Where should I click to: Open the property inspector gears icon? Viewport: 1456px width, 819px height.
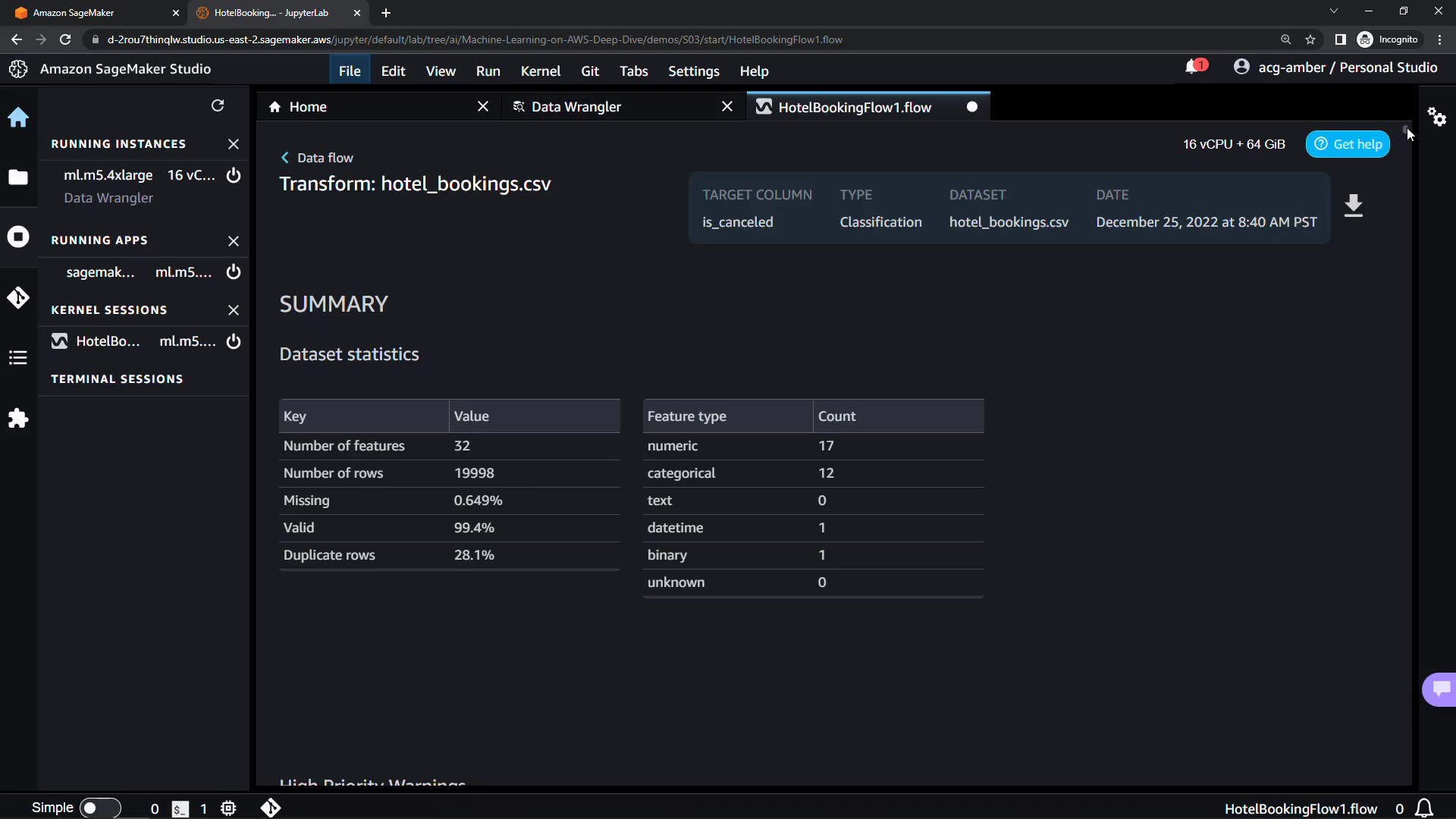click(1437, 117)
